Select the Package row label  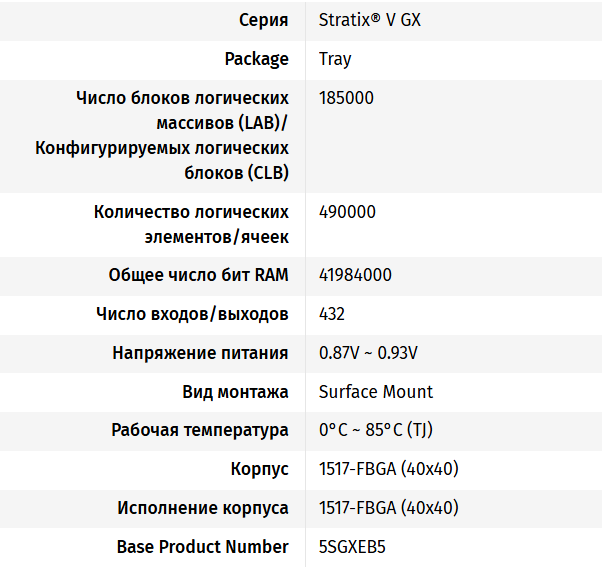[x=257, y=59]
